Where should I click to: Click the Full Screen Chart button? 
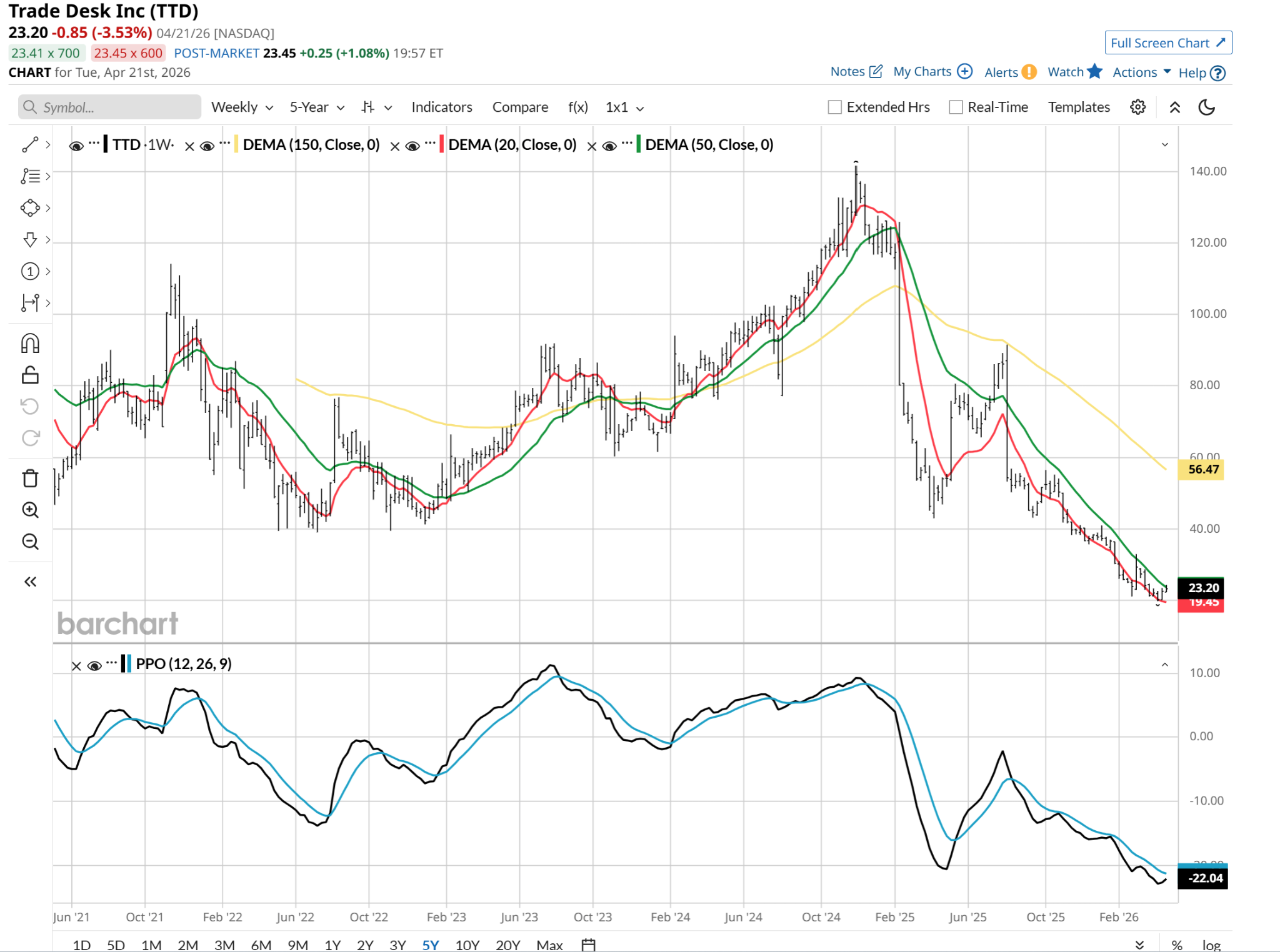(x=1167, y=42)
